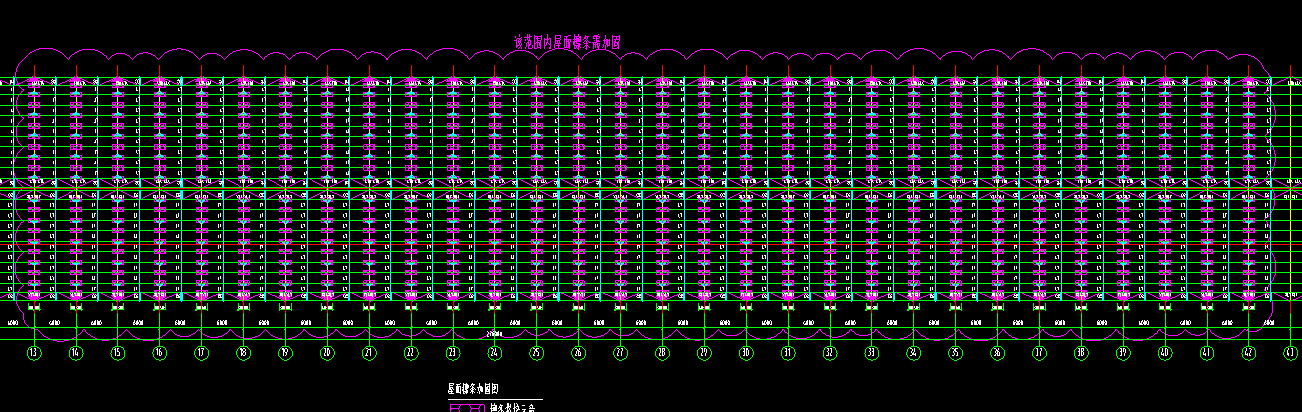This screenshot has width=1302, height=412.
Task: Pick axis bubble 34
Action: [913, 352]
